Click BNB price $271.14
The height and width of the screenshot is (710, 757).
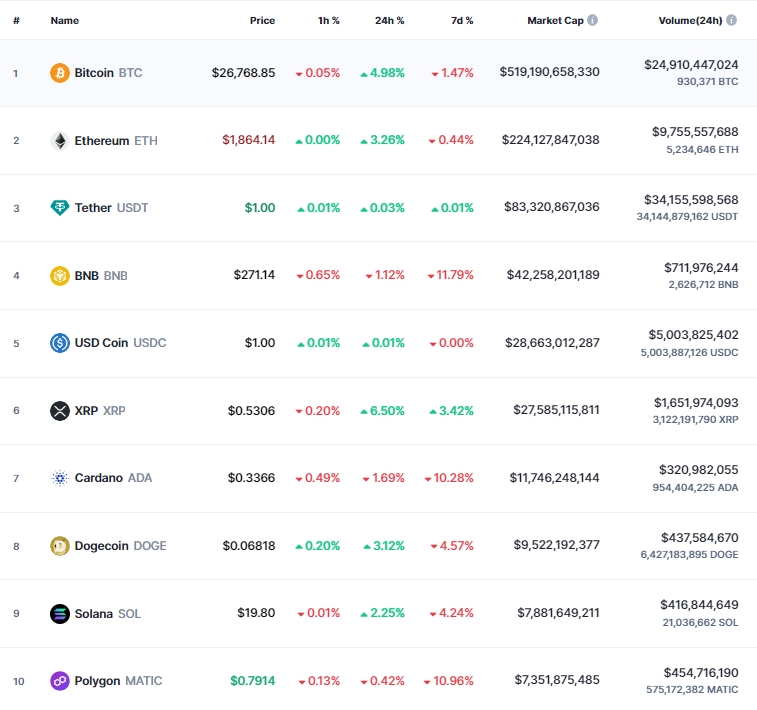tap(254, 275)
